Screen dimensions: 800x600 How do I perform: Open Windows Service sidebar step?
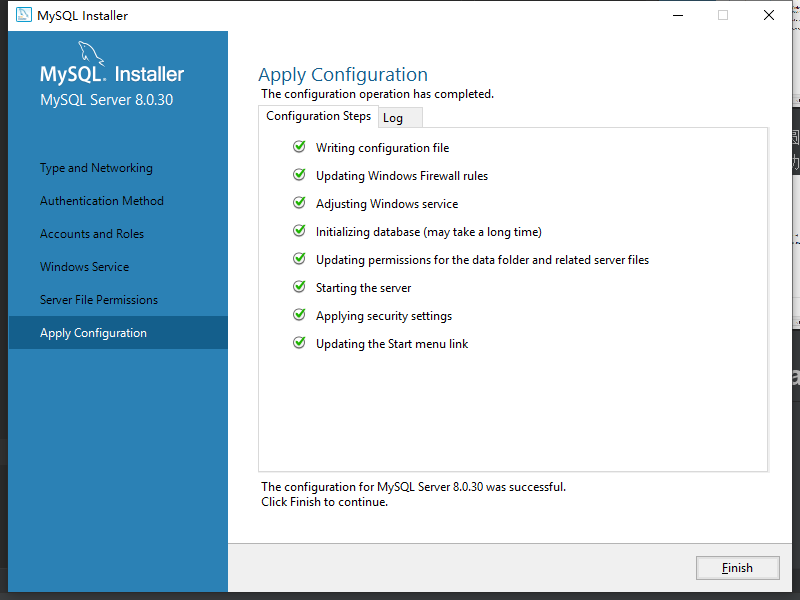point(85,267)
